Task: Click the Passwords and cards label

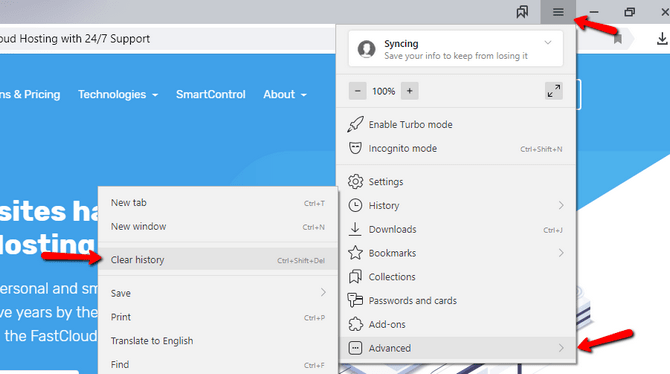Action: point(413,301)
